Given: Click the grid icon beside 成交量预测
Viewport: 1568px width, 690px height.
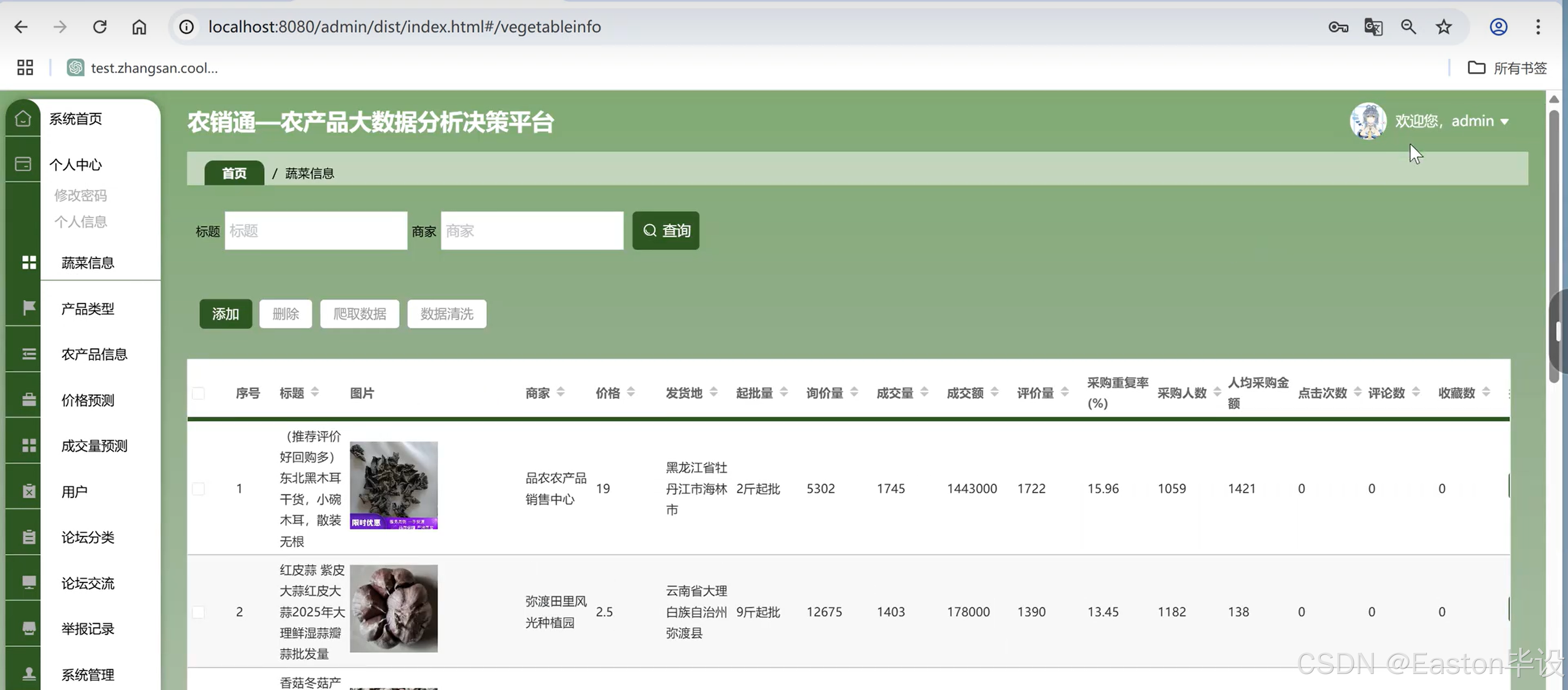Looking at the screenshot, I should click(29, 446).
